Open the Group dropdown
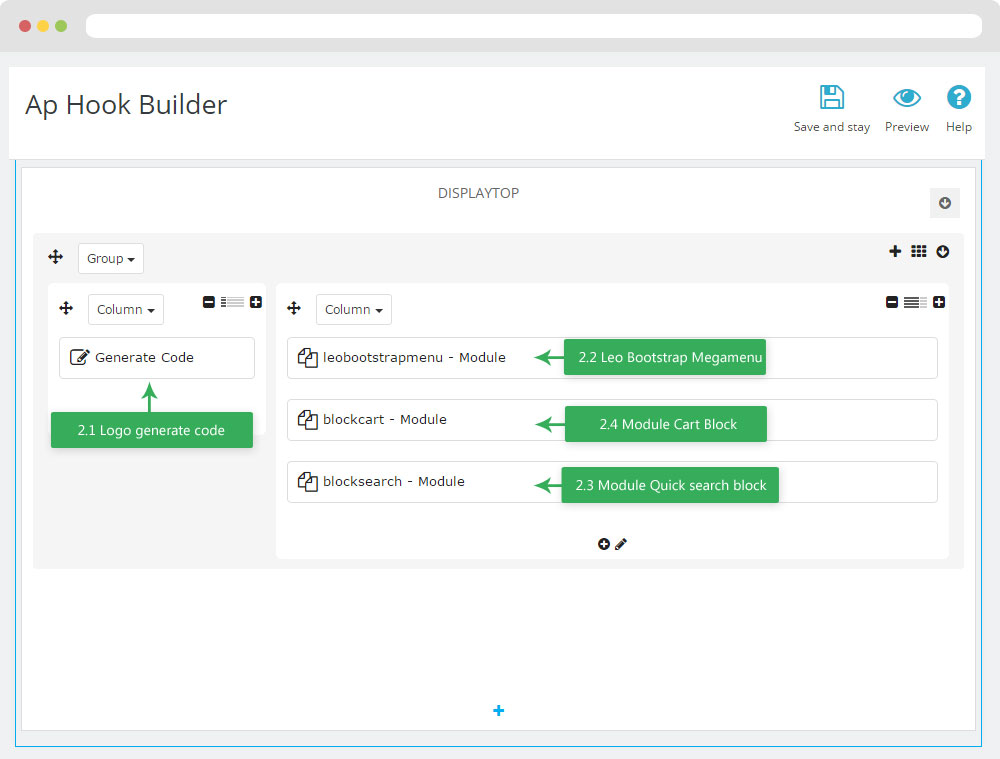This screenshot has height=759, width=1000. (111, 258)
